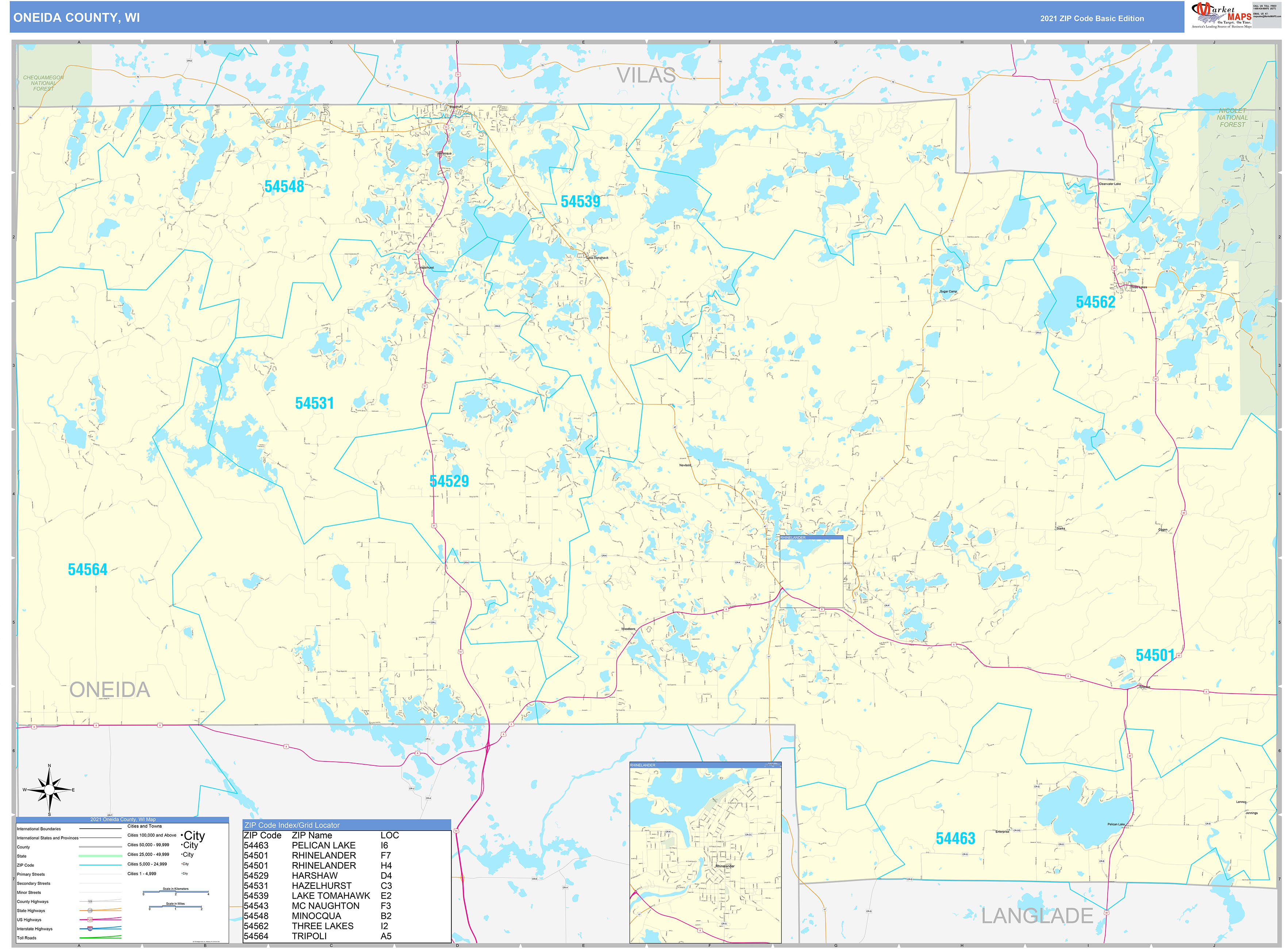Toggle the Primary Streets legend entry

pyautogui.click(x=100, y=874)
